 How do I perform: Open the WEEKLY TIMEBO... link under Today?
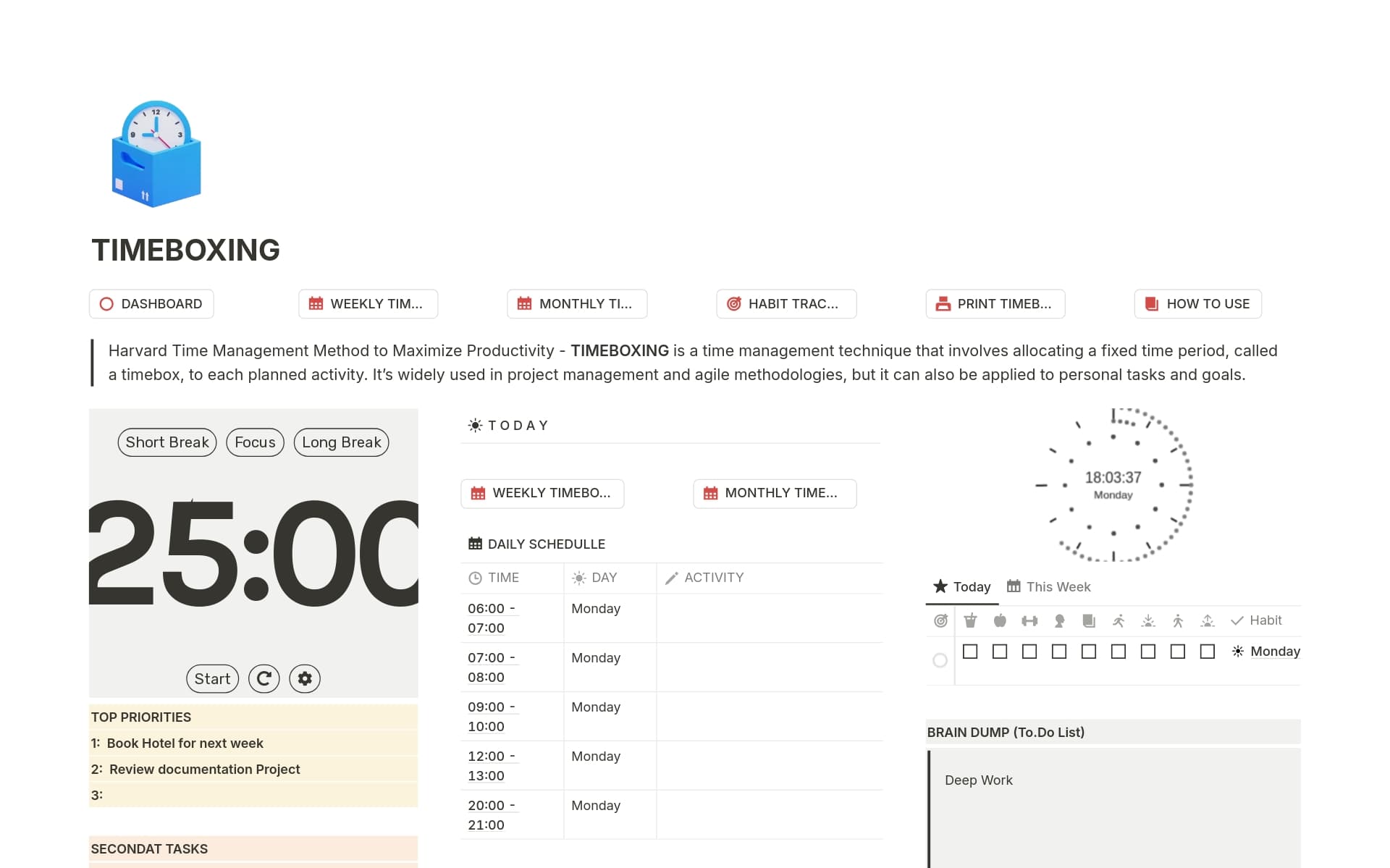542,494
